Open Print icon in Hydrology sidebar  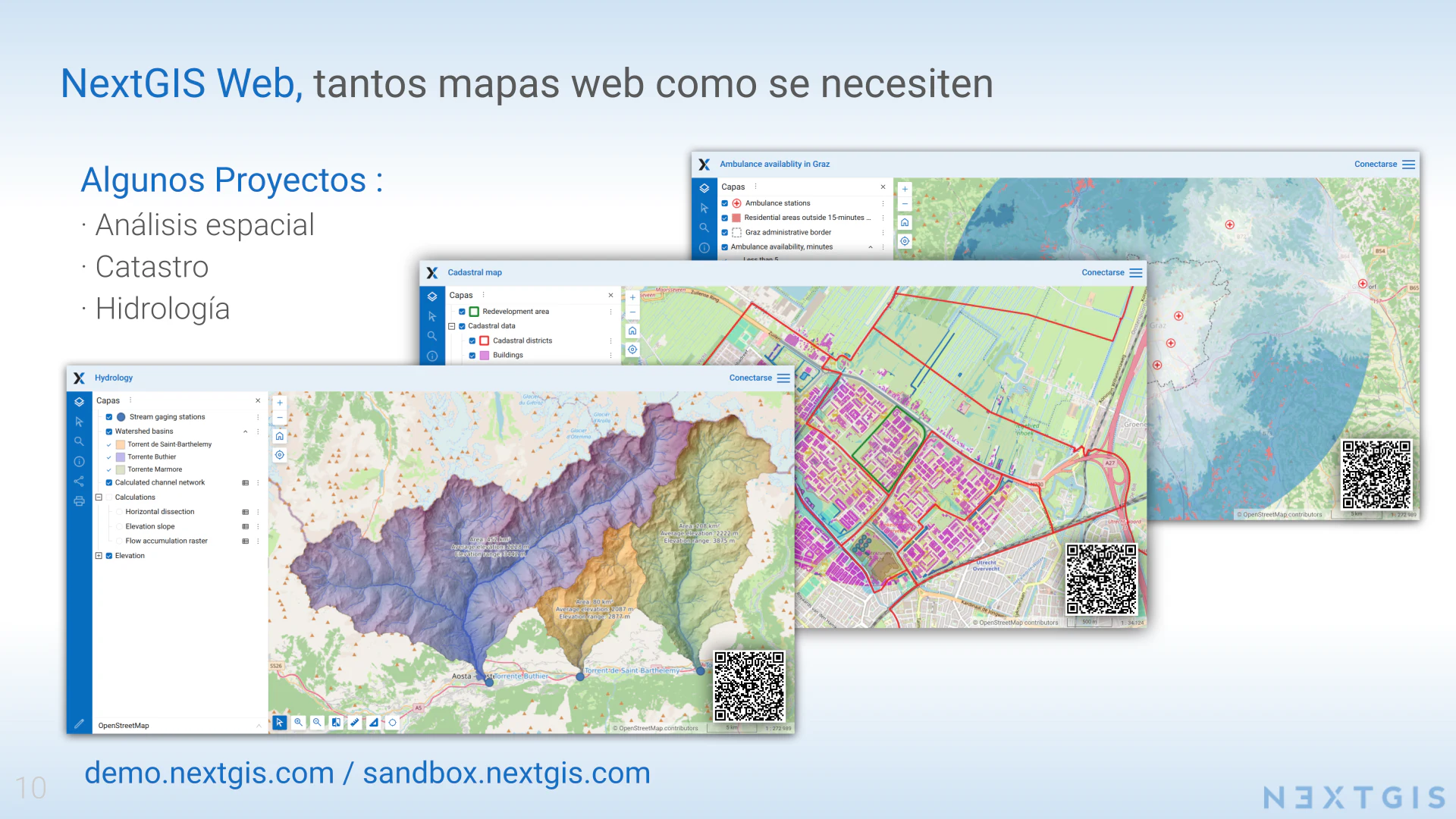click(x=79, y=500)
